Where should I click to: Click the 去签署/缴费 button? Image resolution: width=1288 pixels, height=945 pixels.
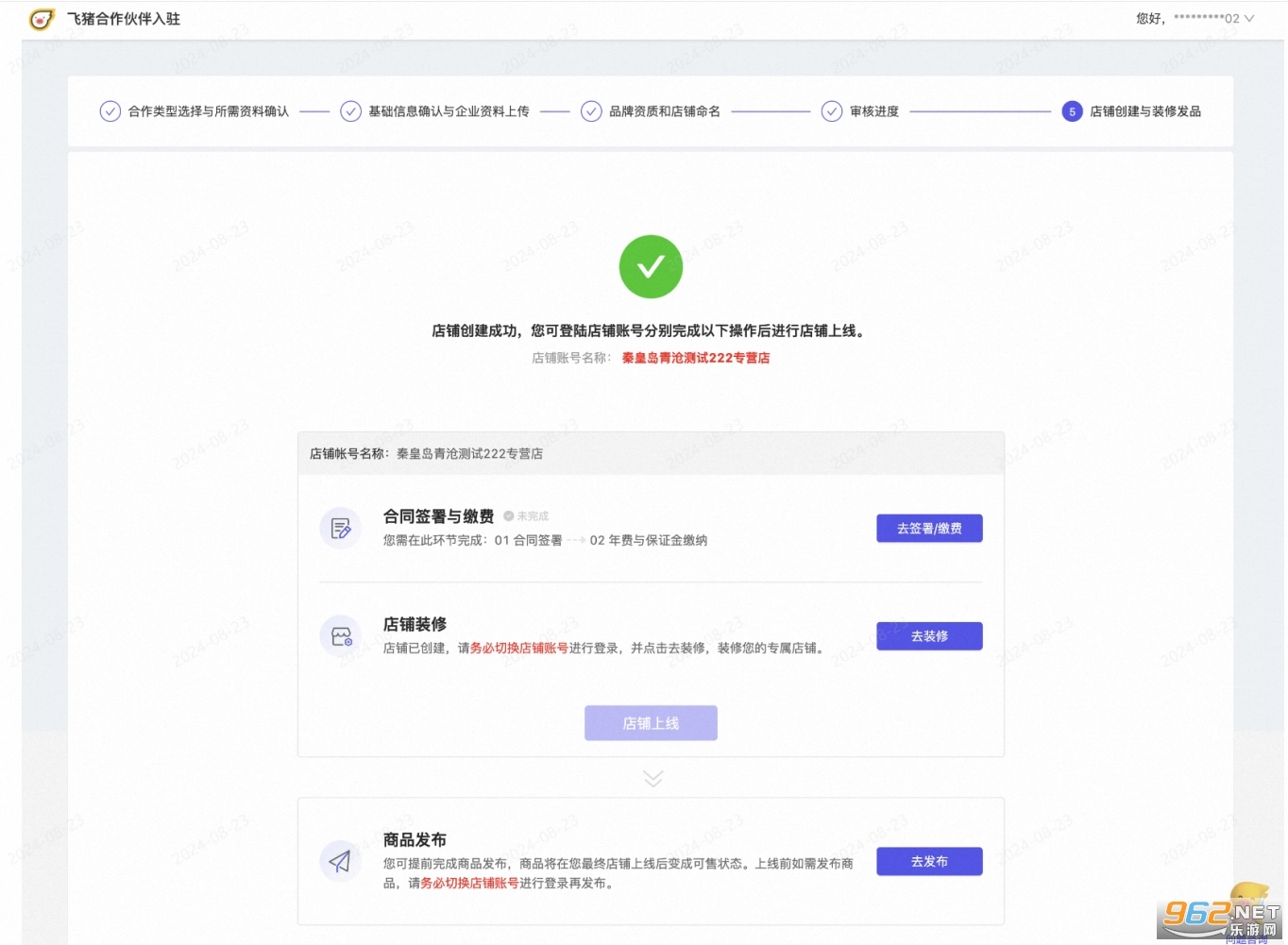(929, 529)
